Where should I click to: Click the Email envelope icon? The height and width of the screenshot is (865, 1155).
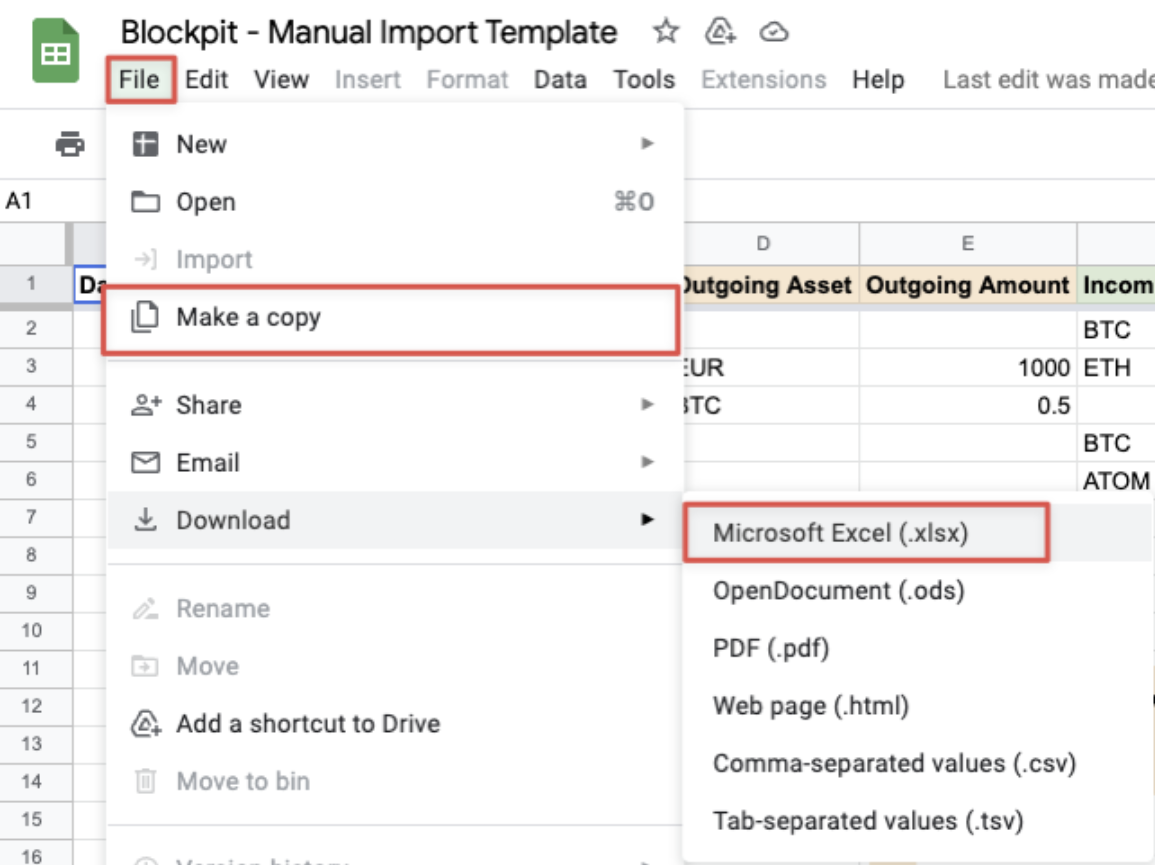click(145, 463)
